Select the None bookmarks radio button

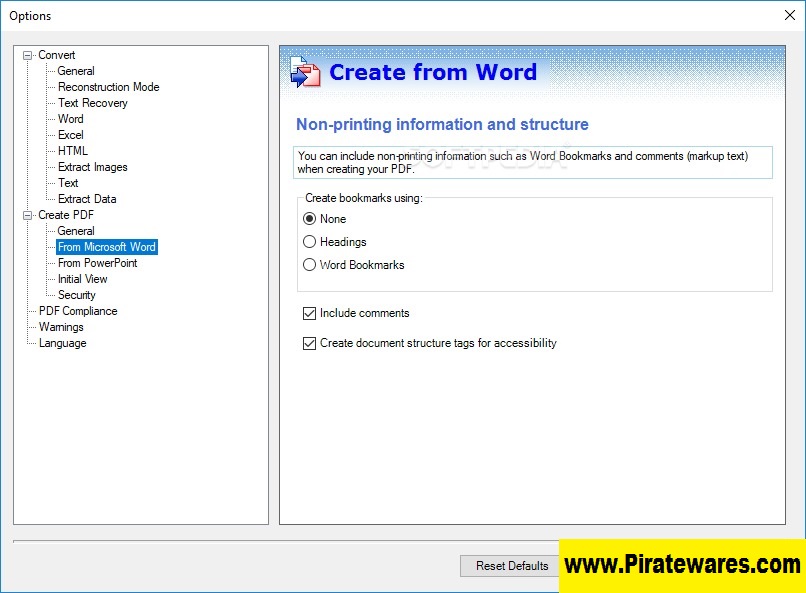click(x=310, y=219)
